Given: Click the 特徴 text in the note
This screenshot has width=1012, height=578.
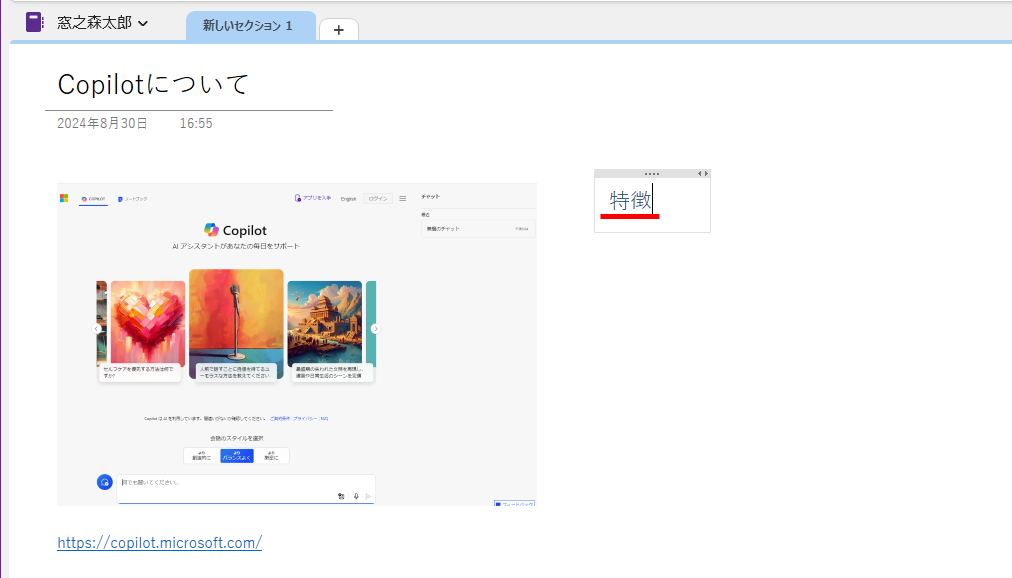Looking at the screenshot, I should [630, 200].
